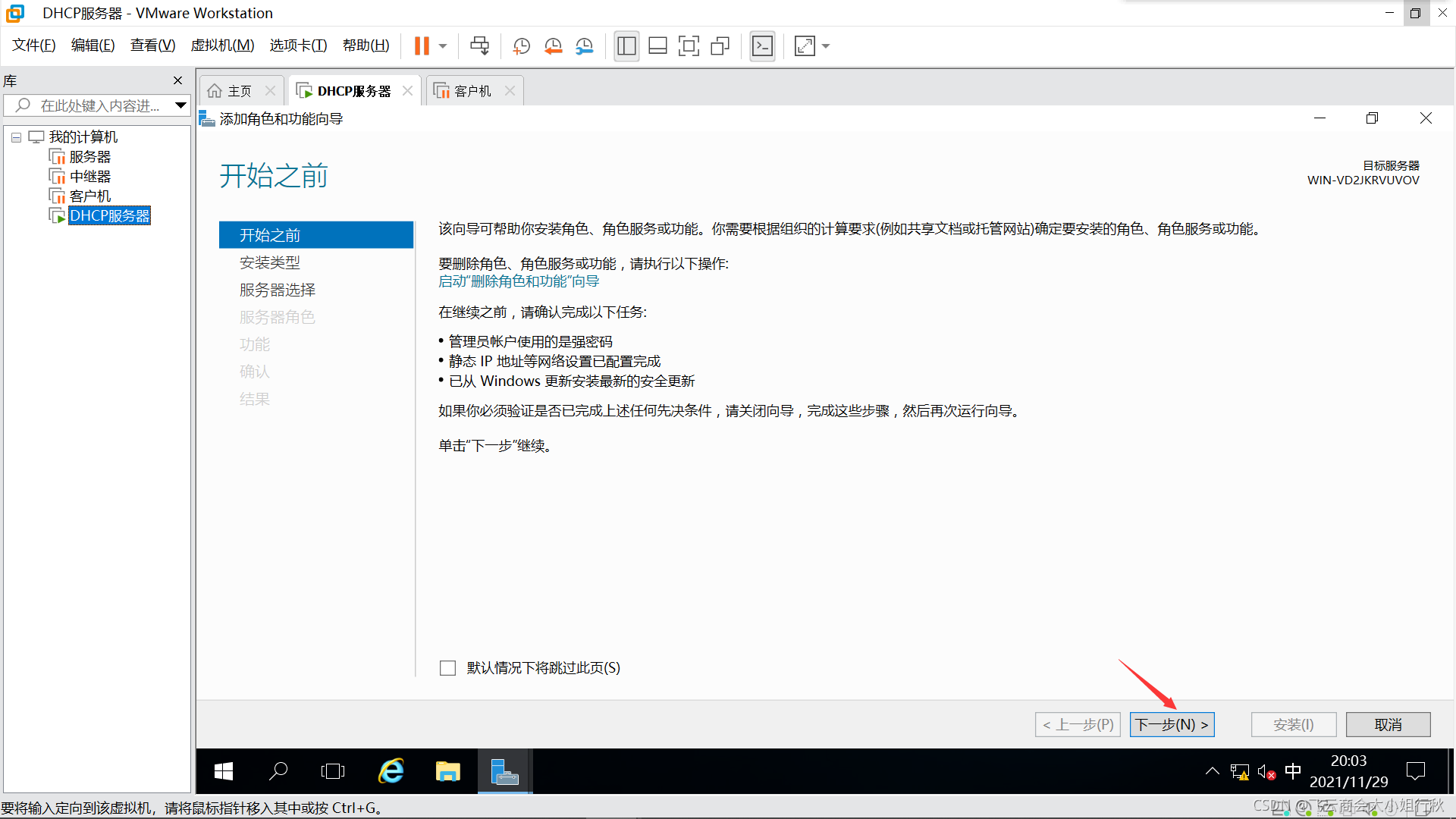Expand the library search dropdown arrow
The image size is (1456, 819).
click(x=180, y=105)
